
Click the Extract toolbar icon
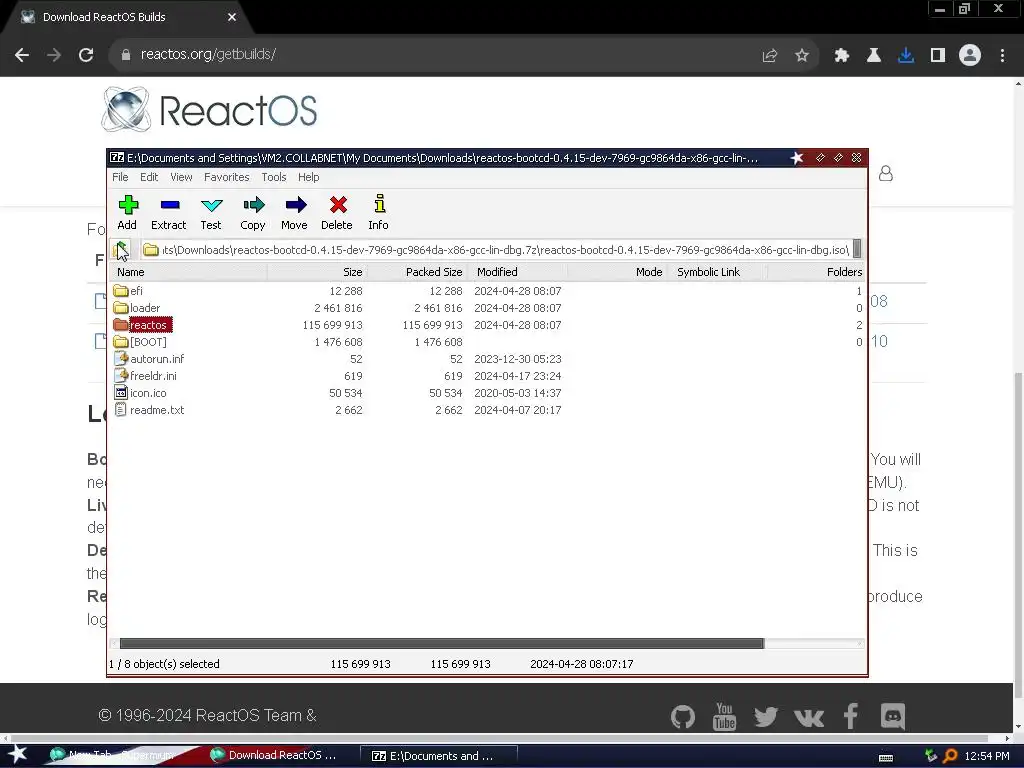click(x=168, y=212)
